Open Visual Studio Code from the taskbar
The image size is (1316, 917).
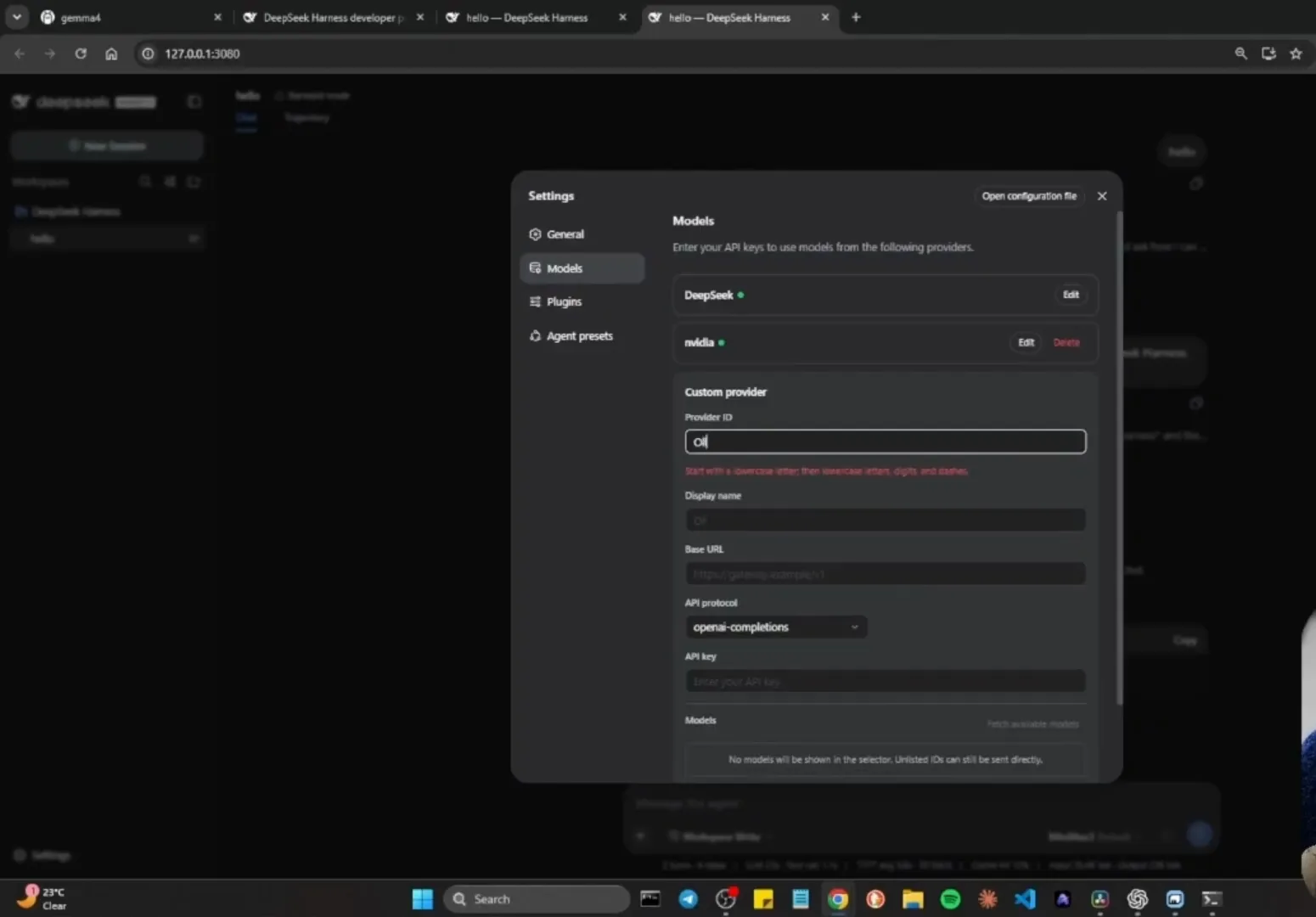(x=1025, y=899)
